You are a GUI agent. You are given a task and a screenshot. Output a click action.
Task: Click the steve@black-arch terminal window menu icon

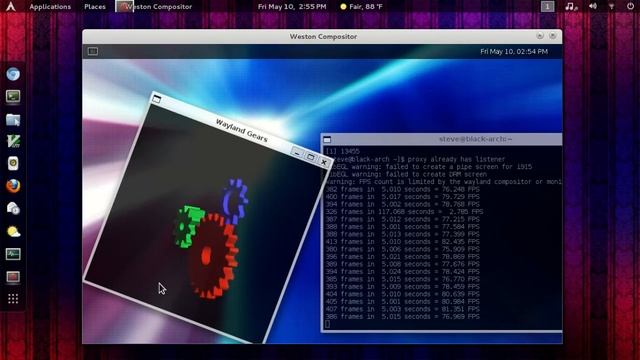pyautogui.click(x=327, y=140)
